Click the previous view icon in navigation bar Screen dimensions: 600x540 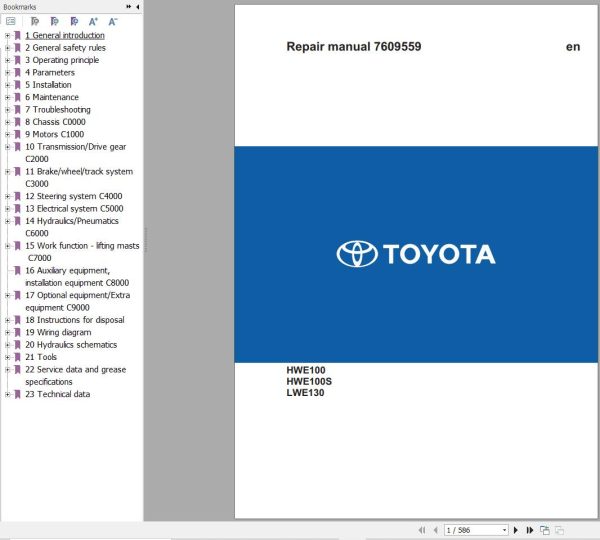coord(545,530)
